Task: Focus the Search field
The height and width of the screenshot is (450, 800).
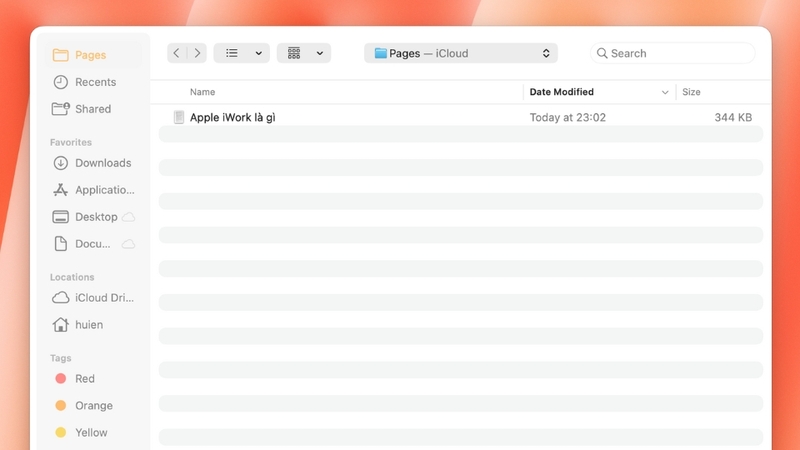Action: [672, 53]
